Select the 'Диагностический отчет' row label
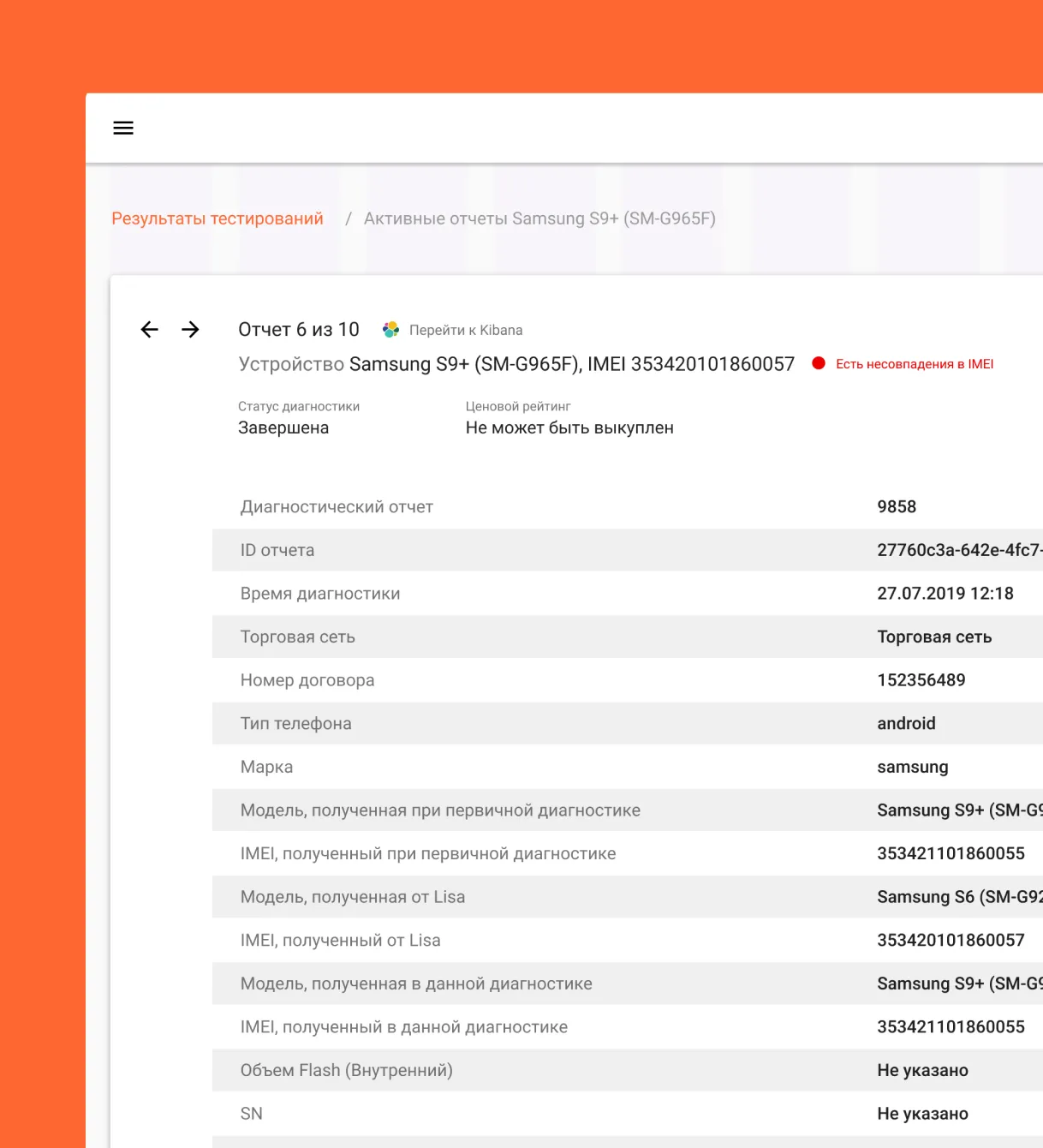 [337, 507]
